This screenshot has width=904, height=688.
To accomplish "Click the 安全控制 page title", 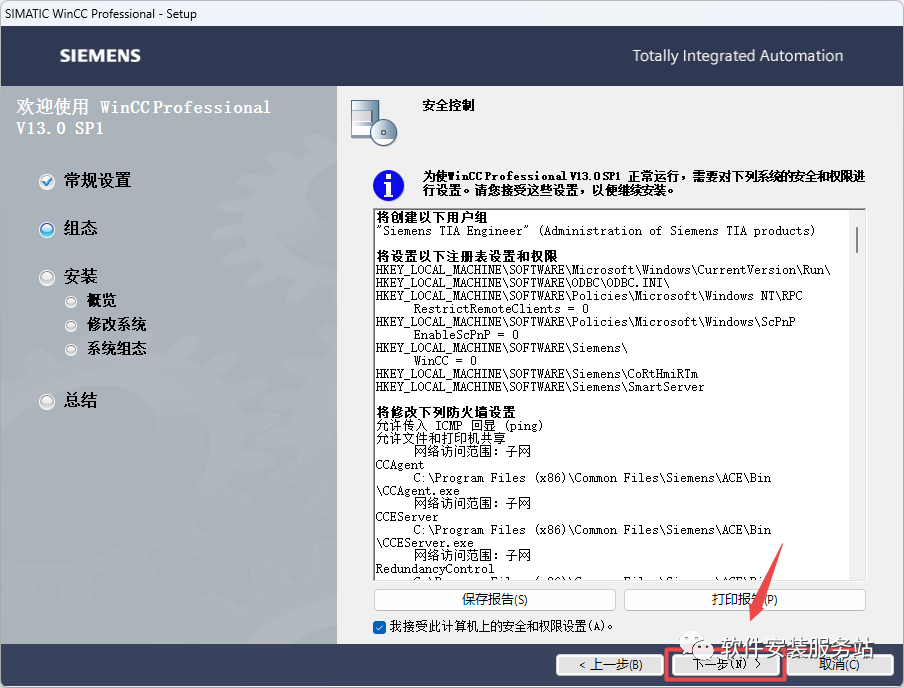I will (449, 106).
